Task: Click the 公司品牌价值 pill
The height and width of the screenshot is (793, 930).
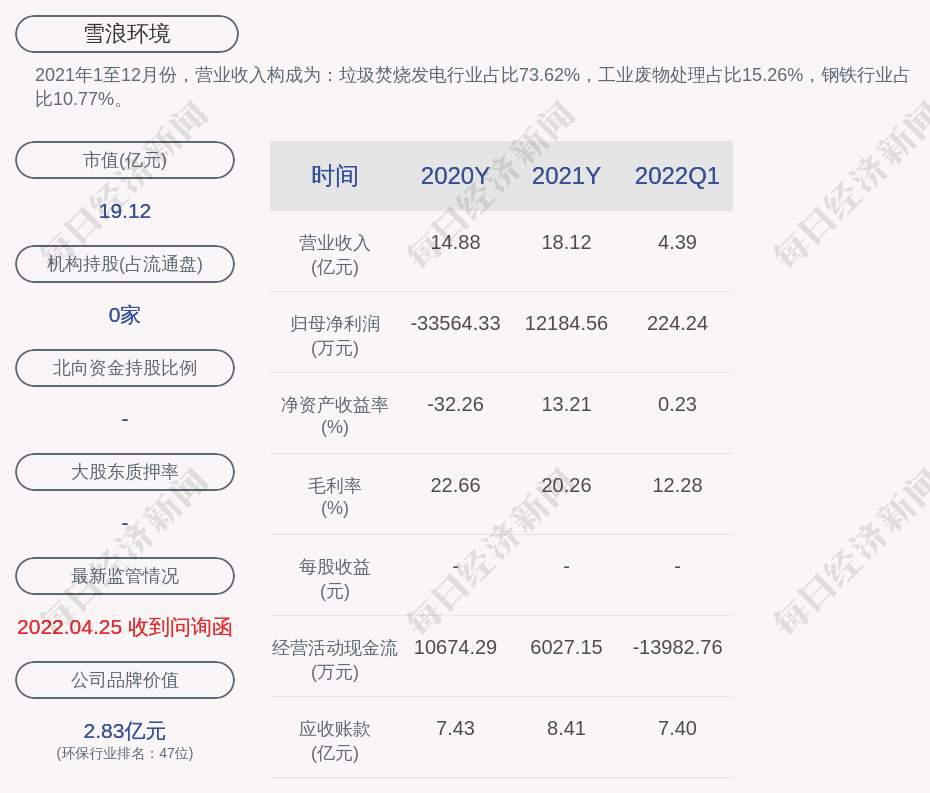Action: [125, 680]
